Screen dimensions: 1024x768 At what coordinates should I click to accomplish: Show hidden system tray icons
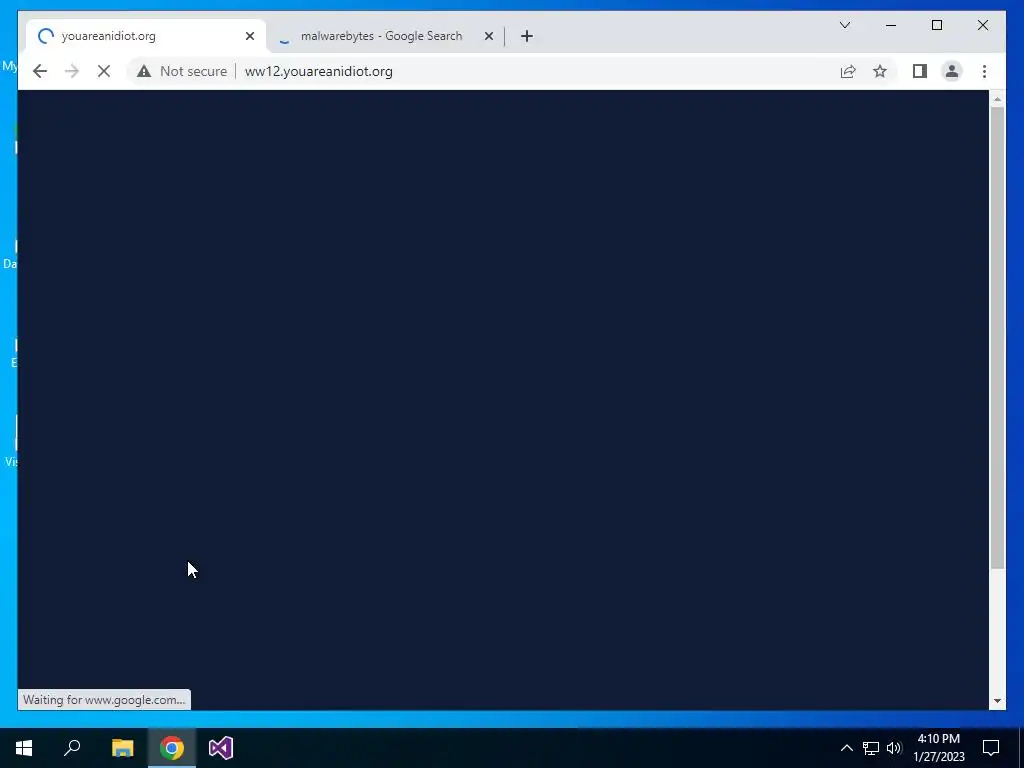(846, 748)
